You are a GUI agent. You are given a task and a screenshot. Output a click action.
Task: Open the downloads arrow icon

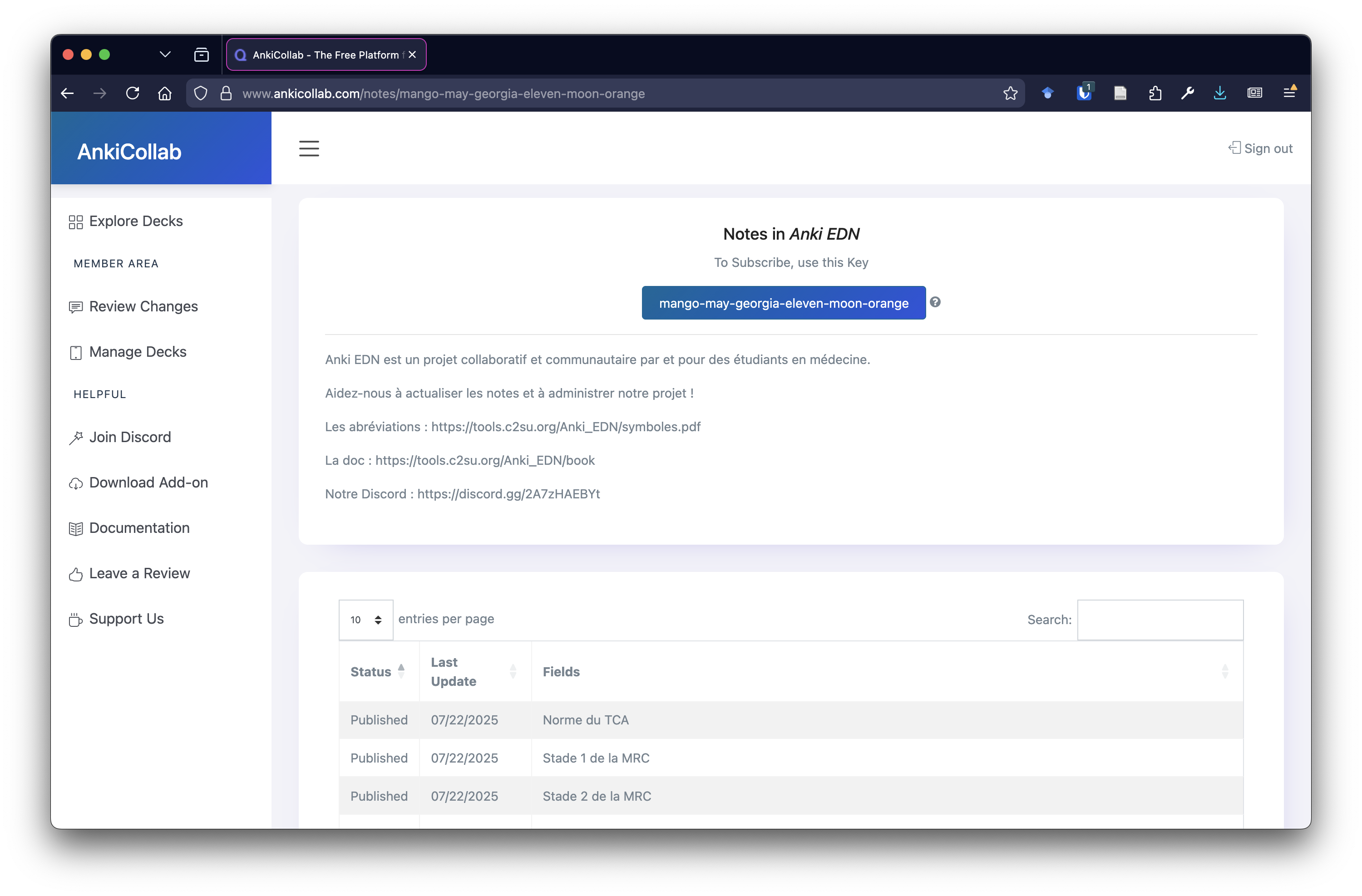[x=1219, y=93]
